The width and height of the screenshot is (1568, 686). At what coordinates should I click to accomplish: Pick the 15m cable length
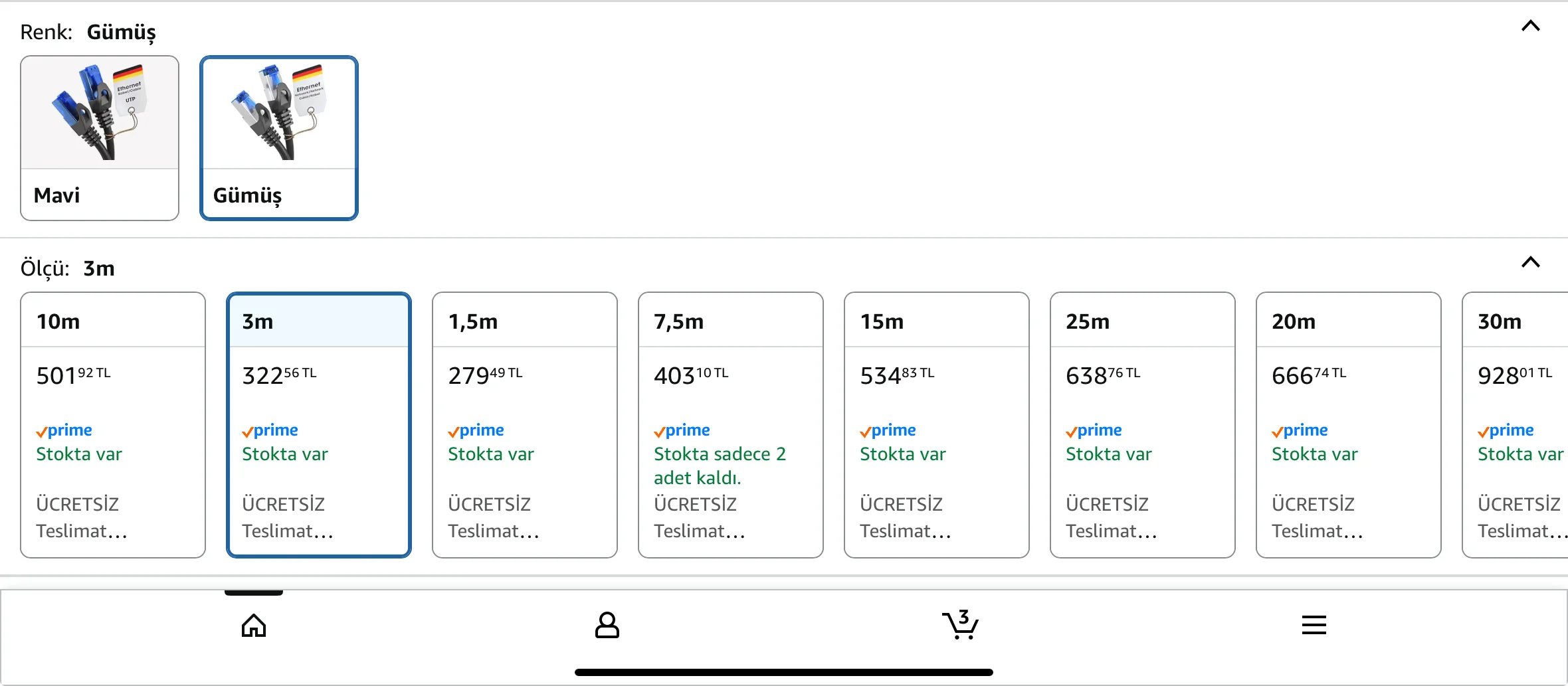[x=937, y=321]
